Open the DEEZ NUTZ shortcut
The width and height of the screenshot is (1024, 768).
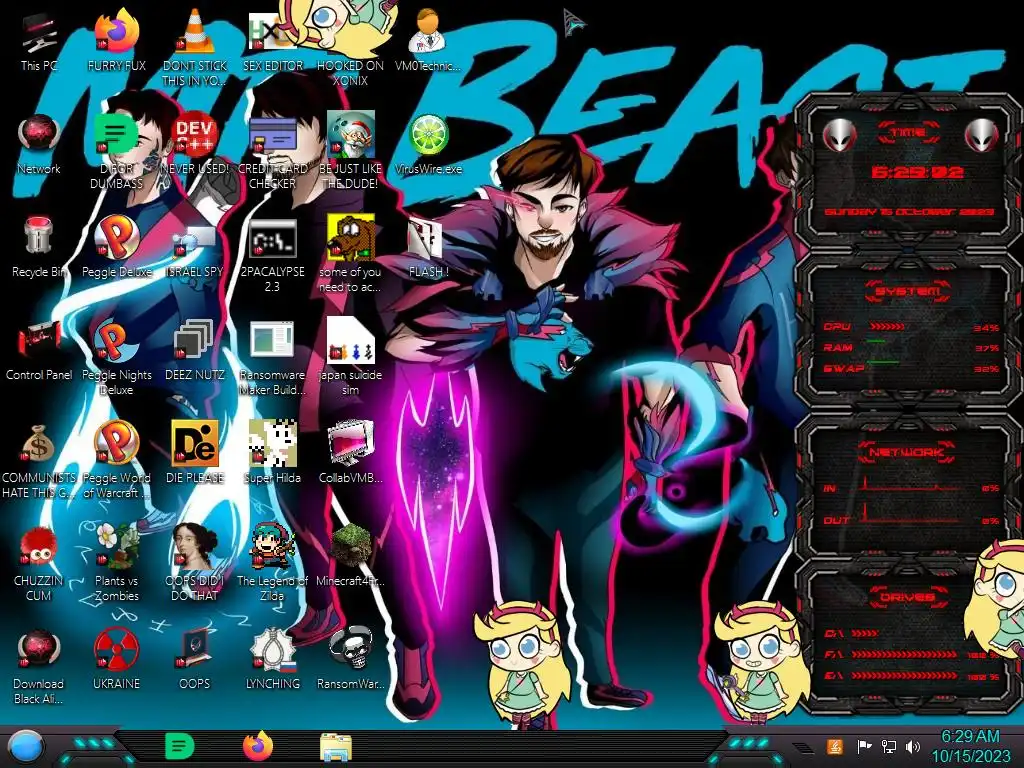[195, 350]
